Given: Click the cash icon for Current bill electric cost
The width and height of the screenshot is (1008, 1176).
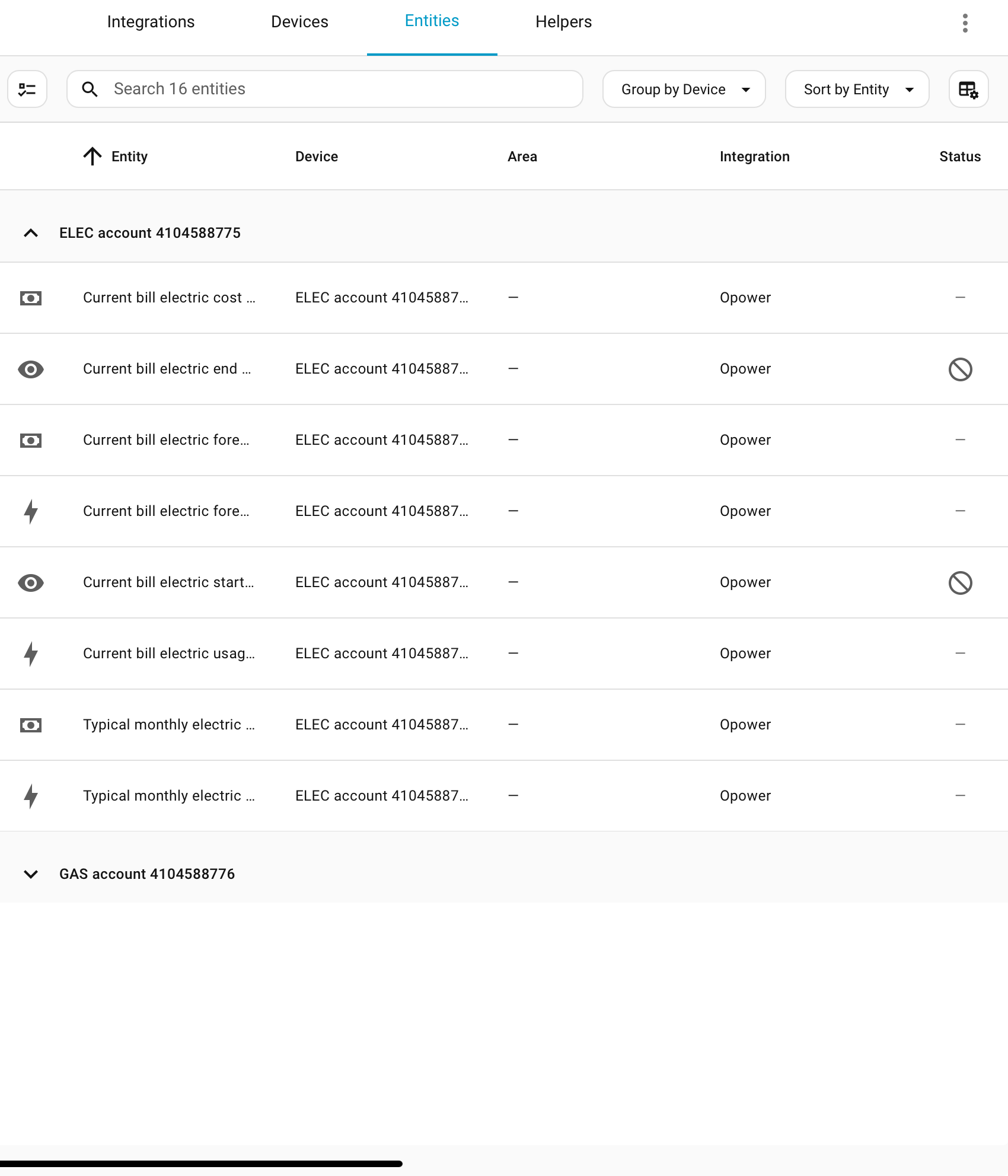Looking at the screenshot, I should pos(31,298).
